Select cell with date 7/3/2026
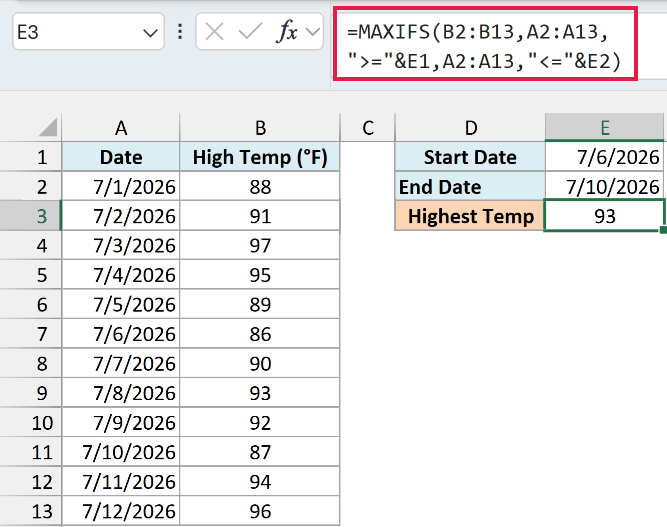 [x=121, y=245]
